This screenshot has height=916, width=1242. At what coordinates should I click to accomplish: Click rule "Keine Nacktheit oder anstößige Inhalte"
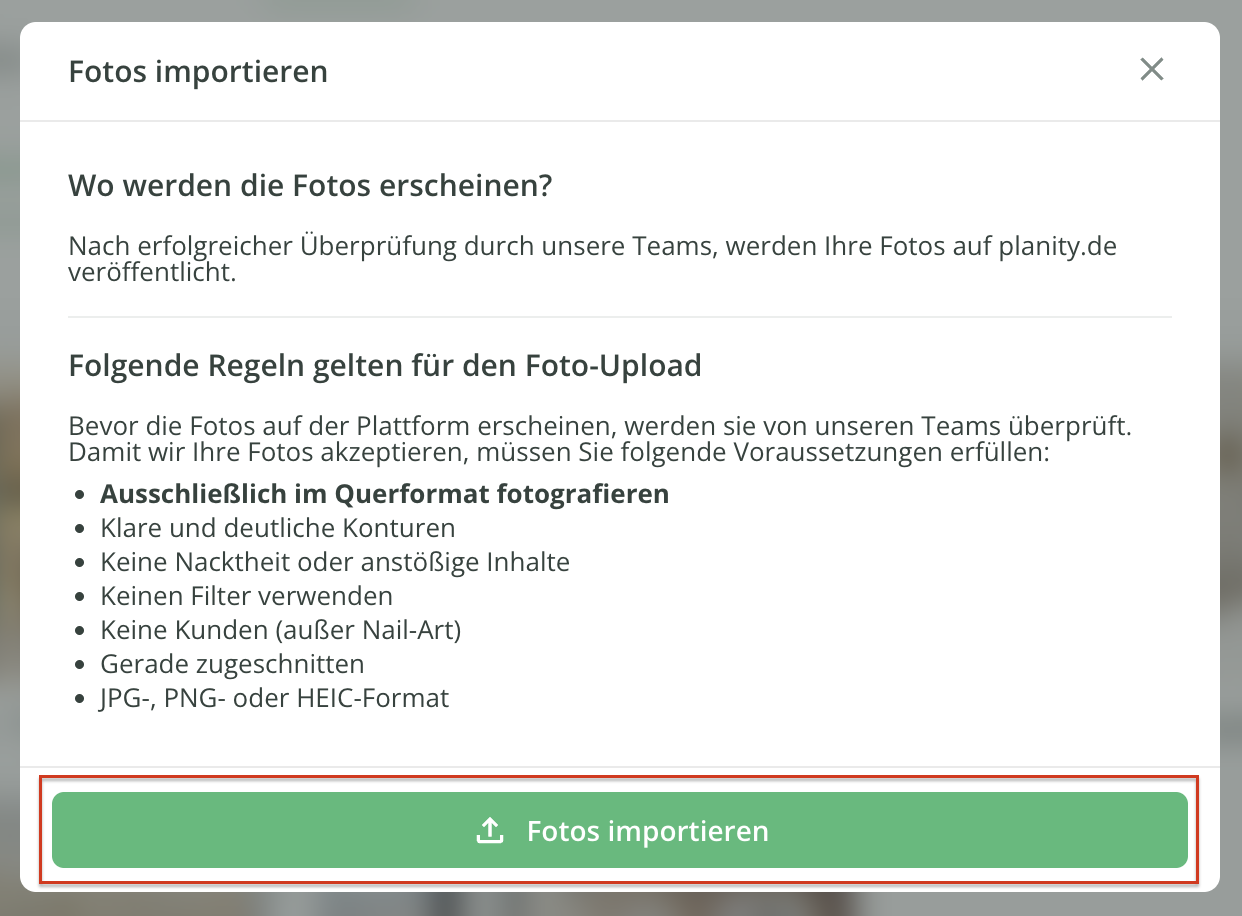click(335, 562)
